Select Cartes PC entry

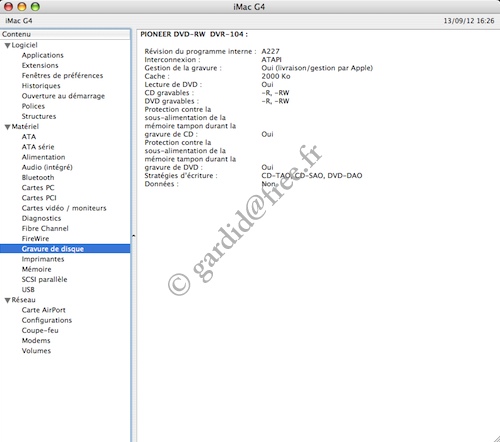click(x=38, y=188)
